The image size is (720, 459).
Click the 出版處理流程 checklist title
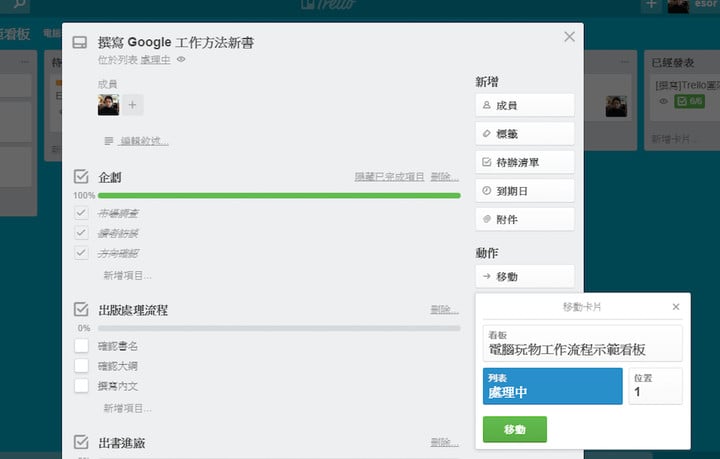133,310
